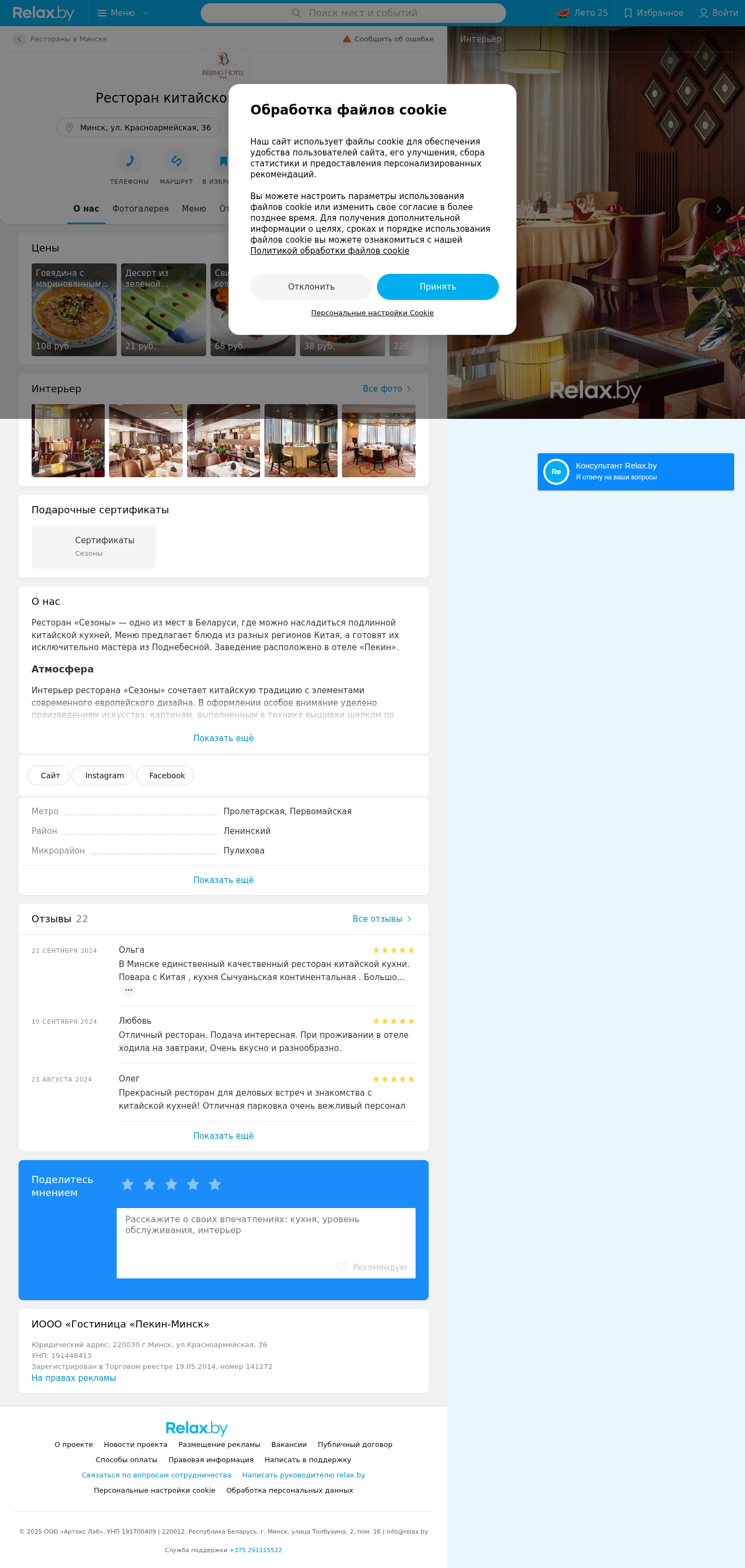
Task: Switch to the Фотогалерея tab
Action: click(x=141, y=209)
